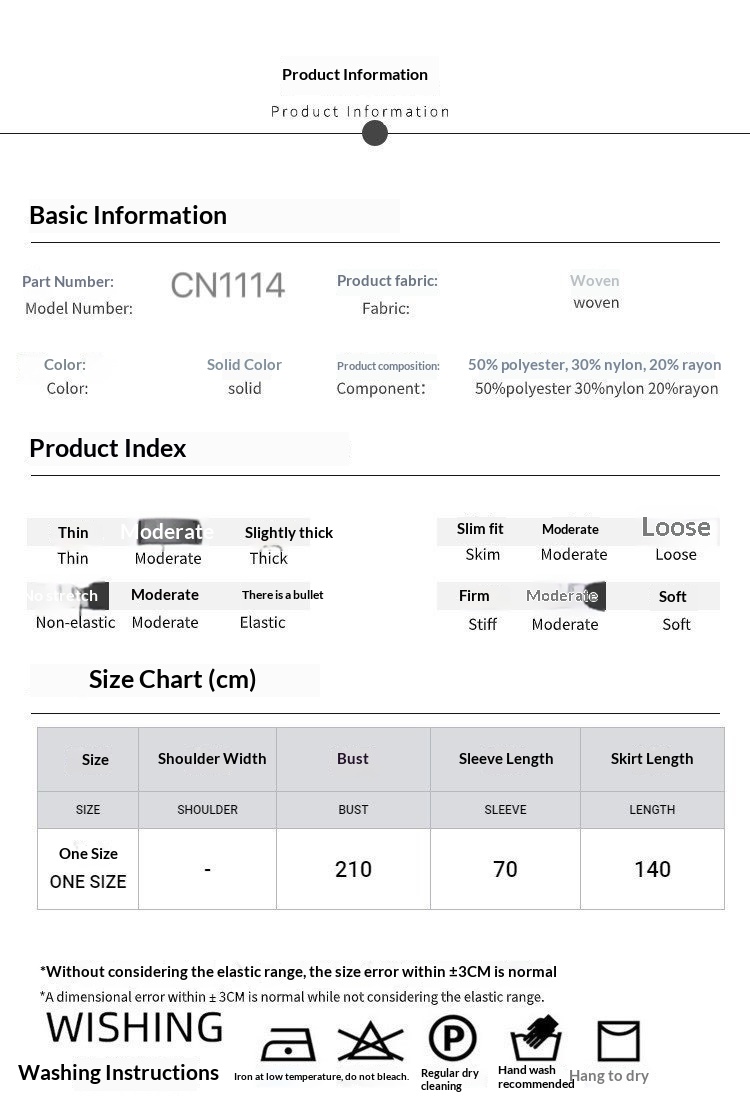The width and height of the screenshot is (750, 1107).
Task: Click the bust measurement value 210
Action: click(353, 869)
